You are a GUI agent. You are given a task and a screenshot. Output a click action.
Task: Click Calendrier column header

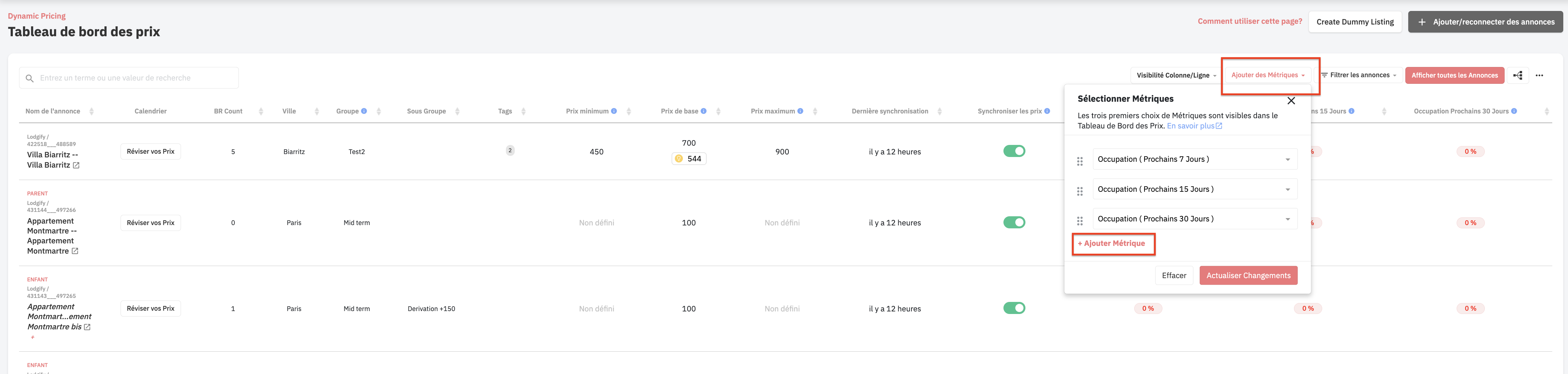pos(150,111)
